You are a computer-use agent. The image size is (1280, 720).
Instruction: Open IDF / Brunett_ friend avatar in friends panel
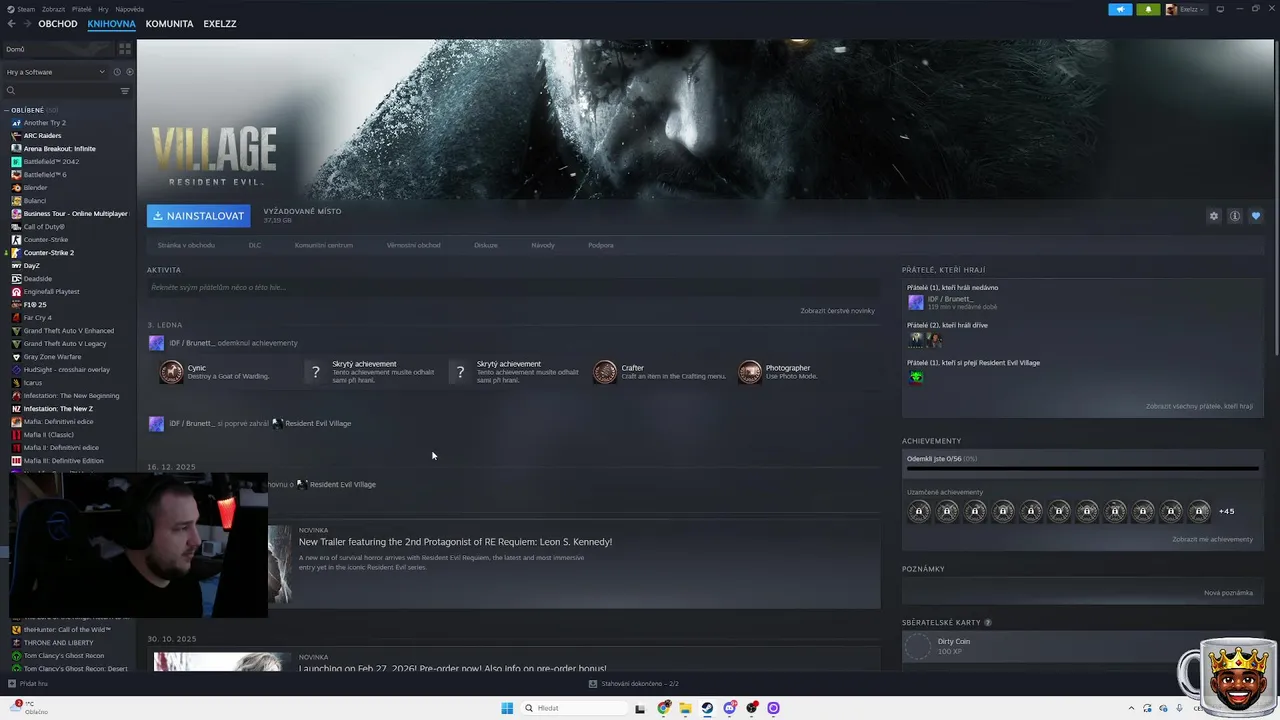tap(916, 302)
